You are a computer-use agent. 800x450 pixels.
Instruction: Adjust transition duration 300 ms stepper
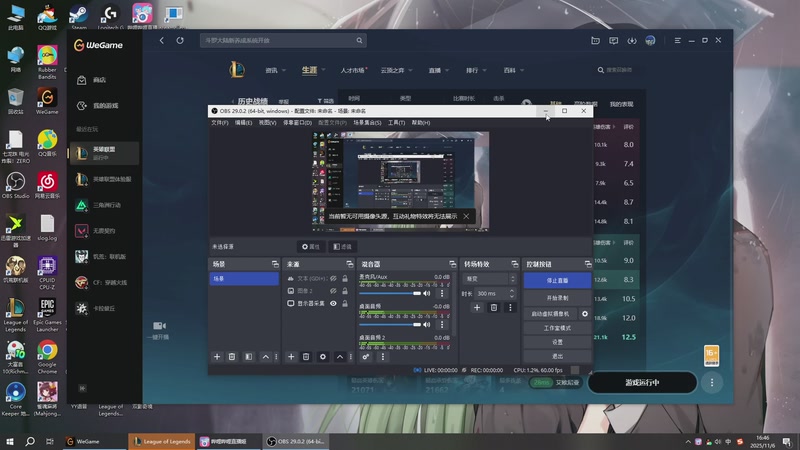click(x=512, y=293)
